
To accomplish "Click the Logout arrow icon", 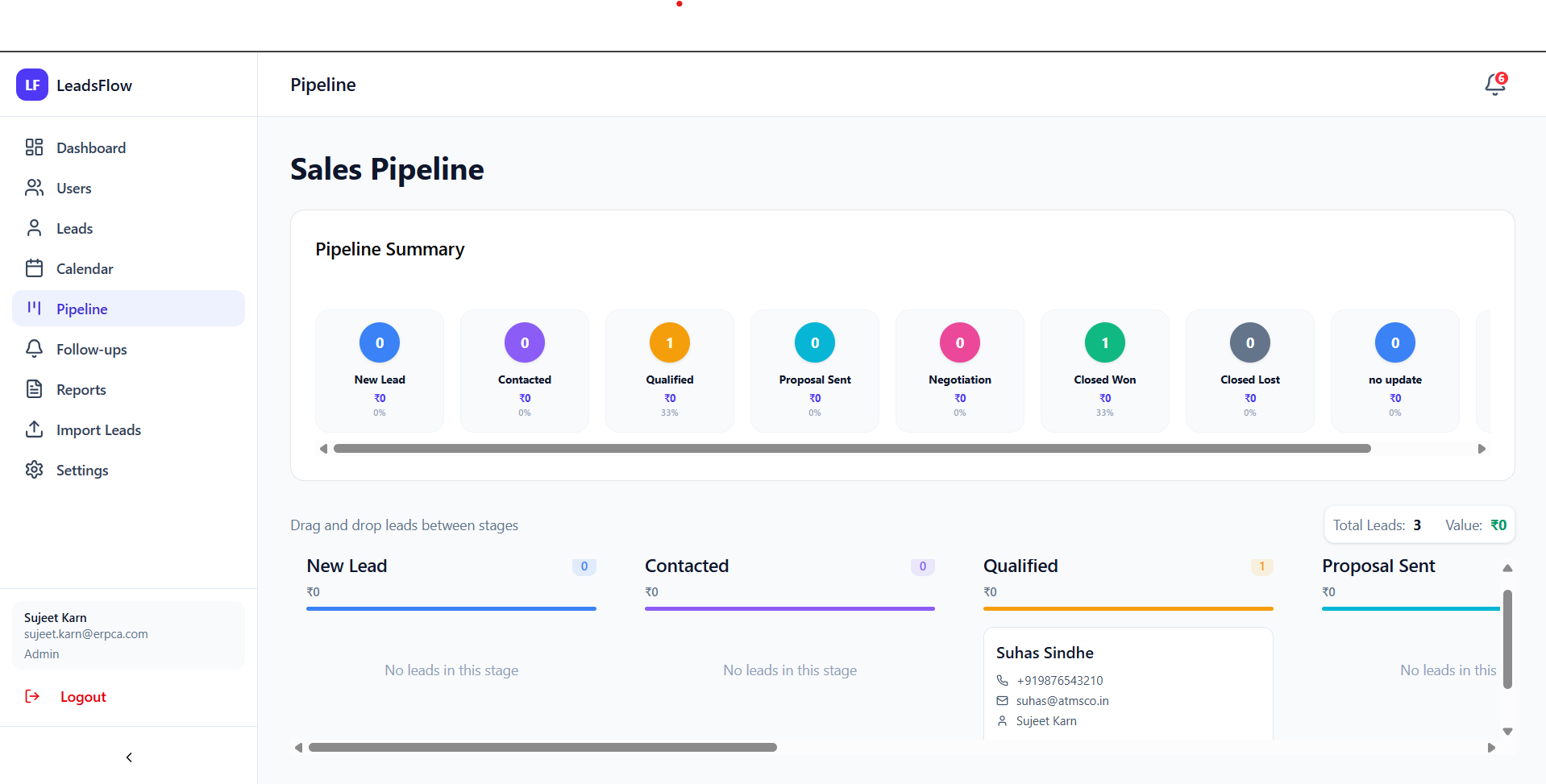I will point(32,696).
